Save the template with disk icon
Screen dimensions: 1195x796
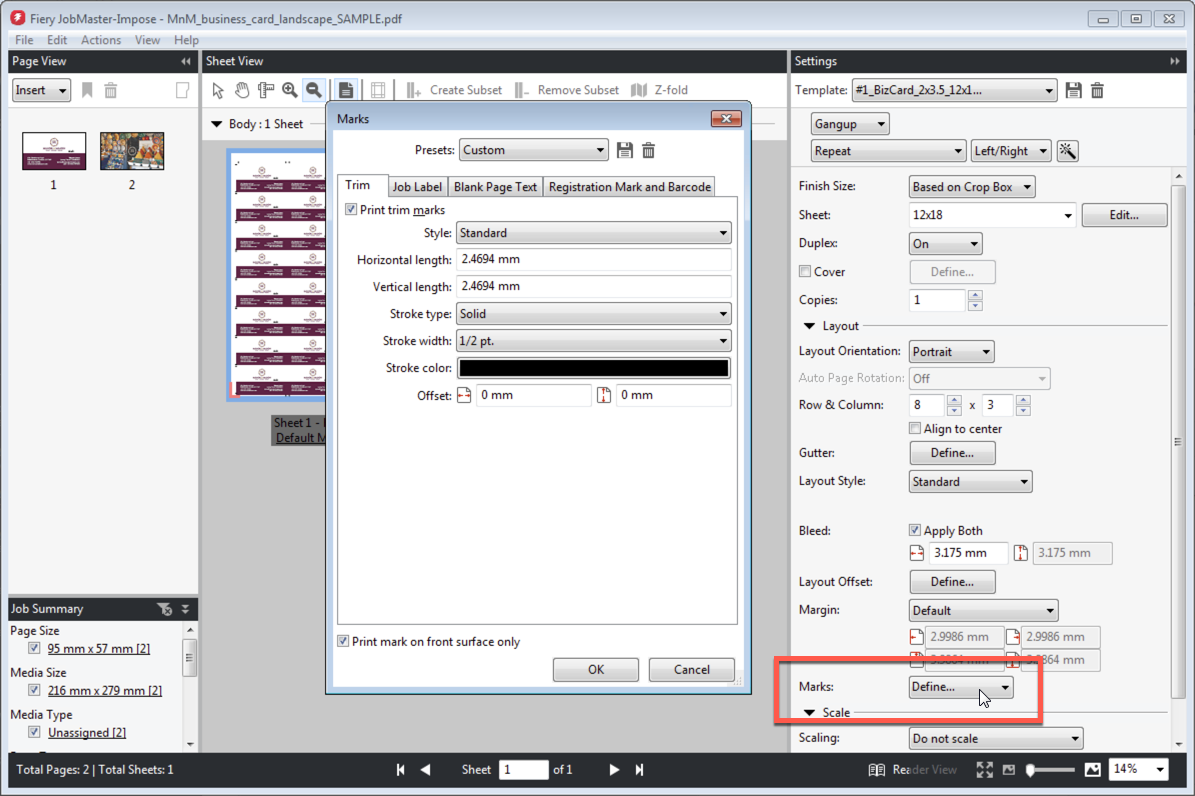[1074, 90]
